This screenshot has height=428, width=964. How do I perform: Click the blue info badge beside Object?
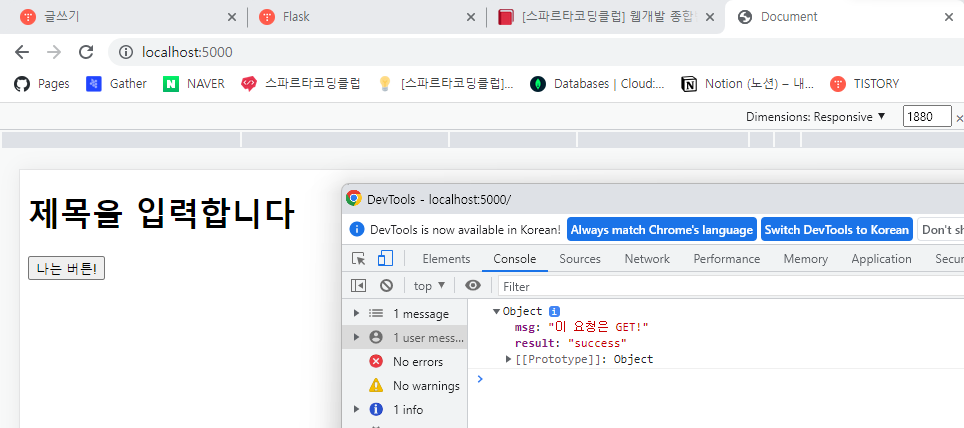(554, 311)
